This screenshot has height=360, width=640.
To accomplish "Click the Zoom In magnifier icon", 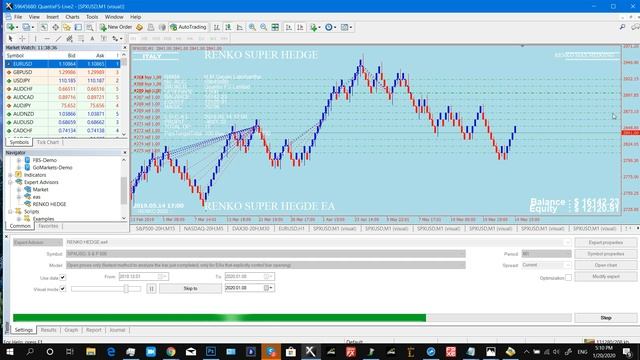I will [x=252, y=27].
